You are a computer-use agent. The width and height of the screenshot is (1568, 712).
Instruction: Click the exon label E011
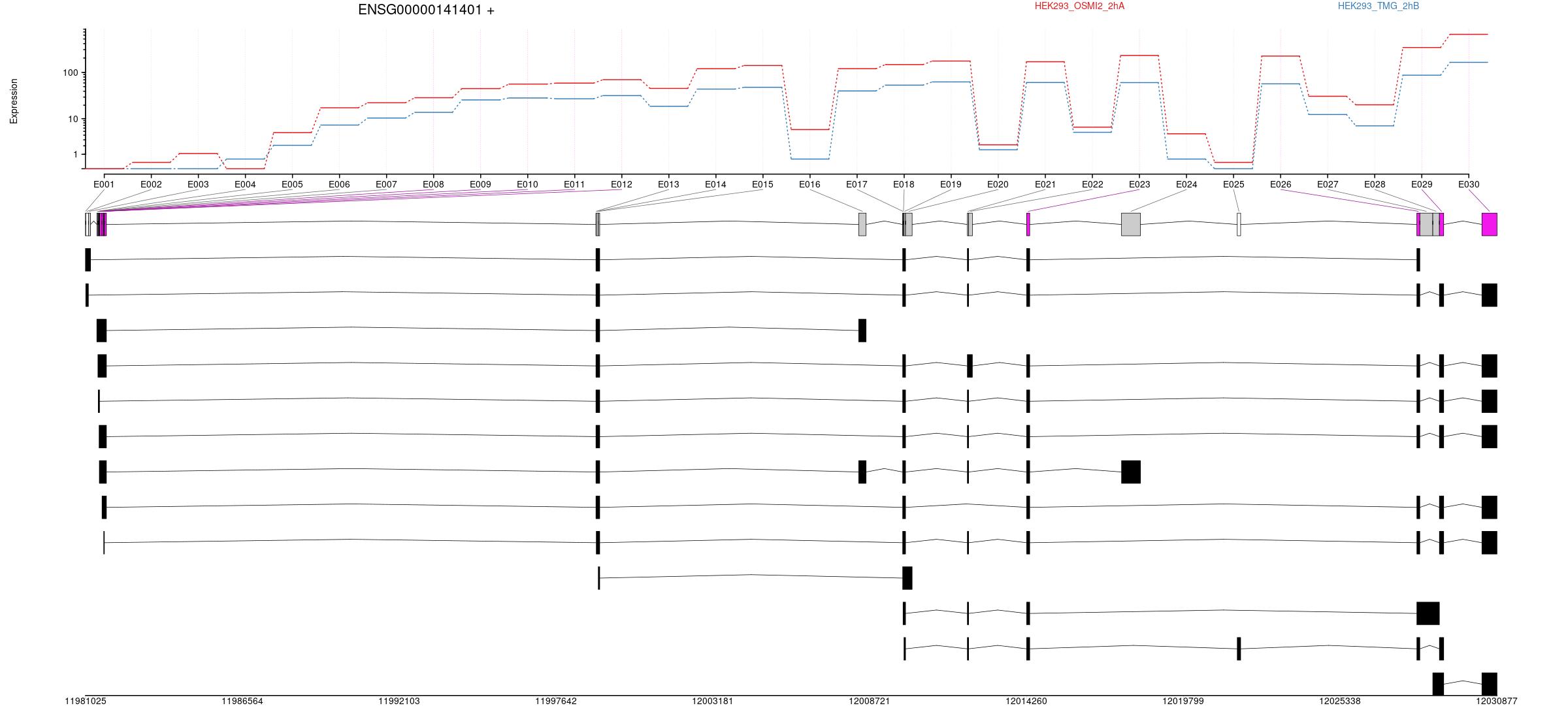pos(574,184)
